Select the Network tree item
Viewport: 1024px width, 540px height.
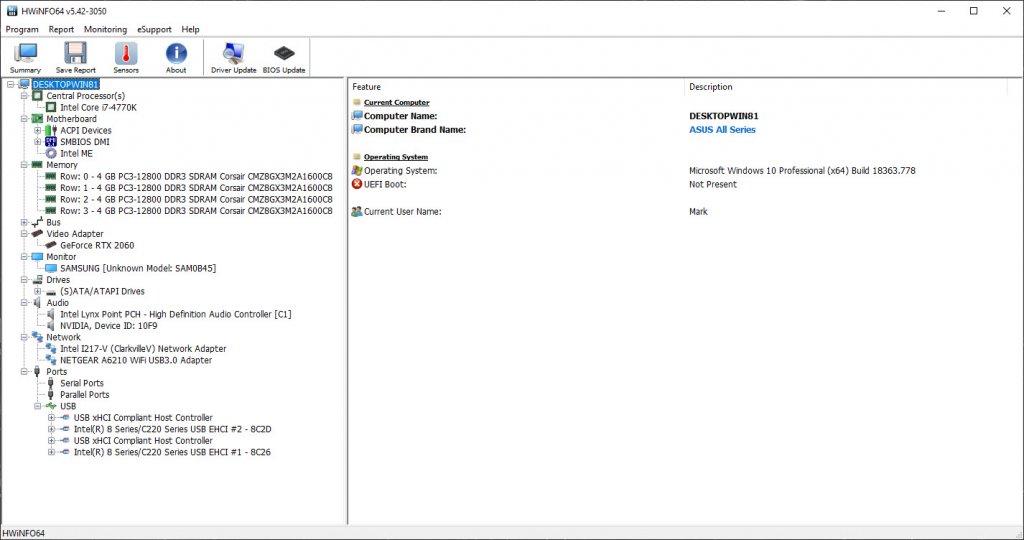coord(63,337)
